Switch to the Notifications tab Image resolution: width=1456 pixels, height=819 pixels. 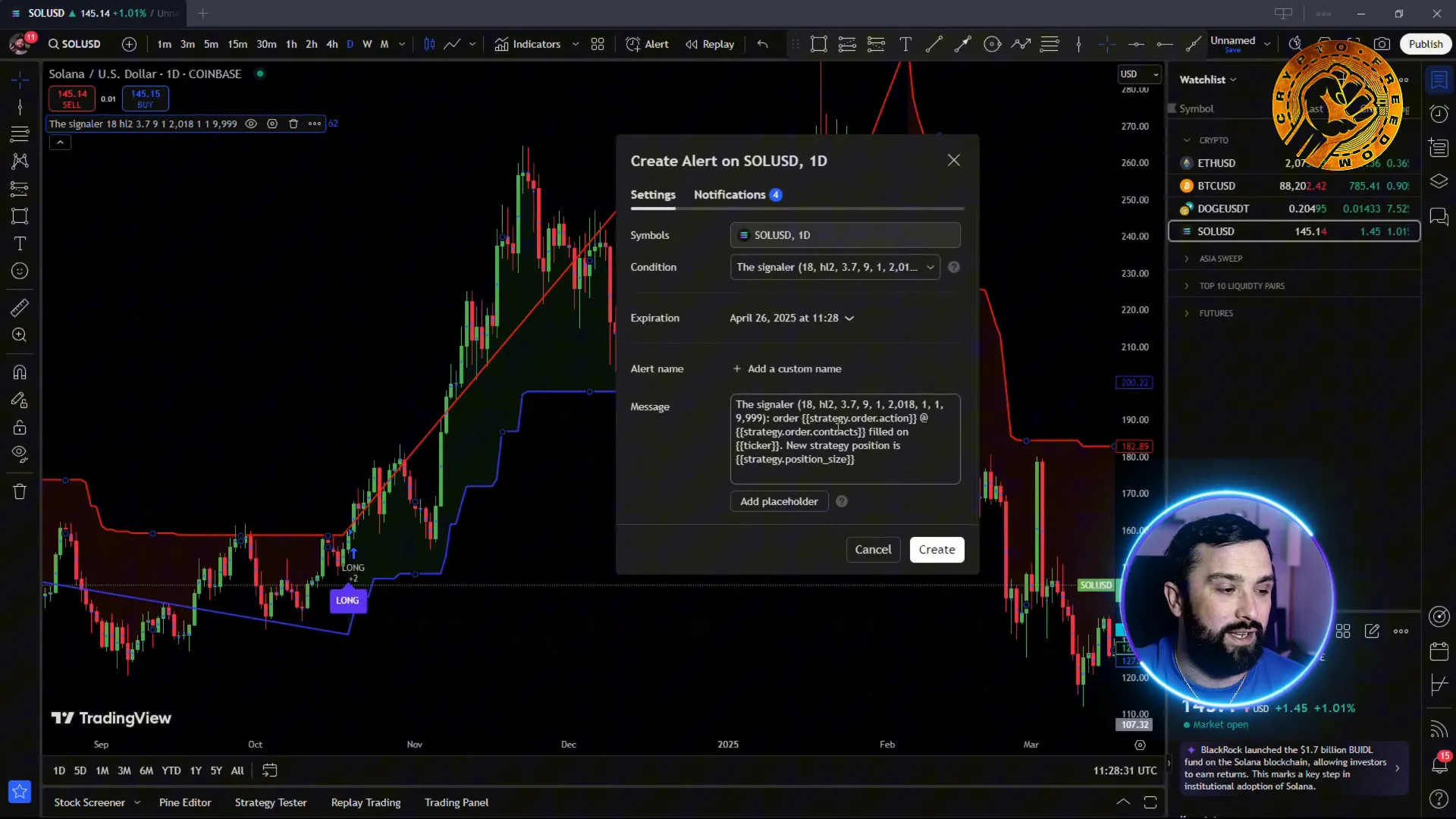pyautogui.click(x=737, y=195)
